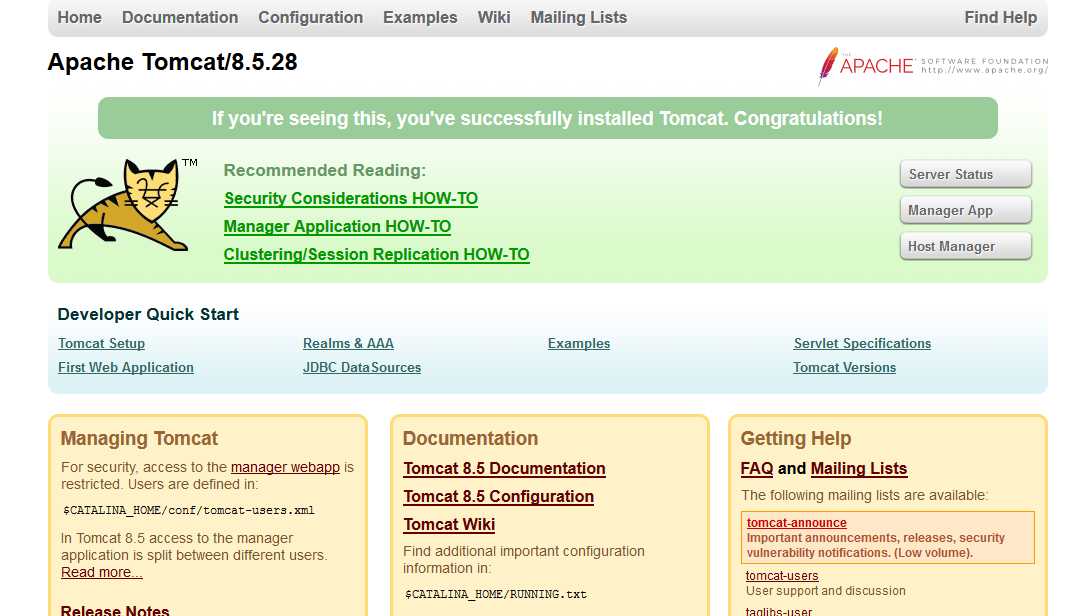
Task: Click Examples link under Developer Quick Start
Action: click(x=579, y=344)
